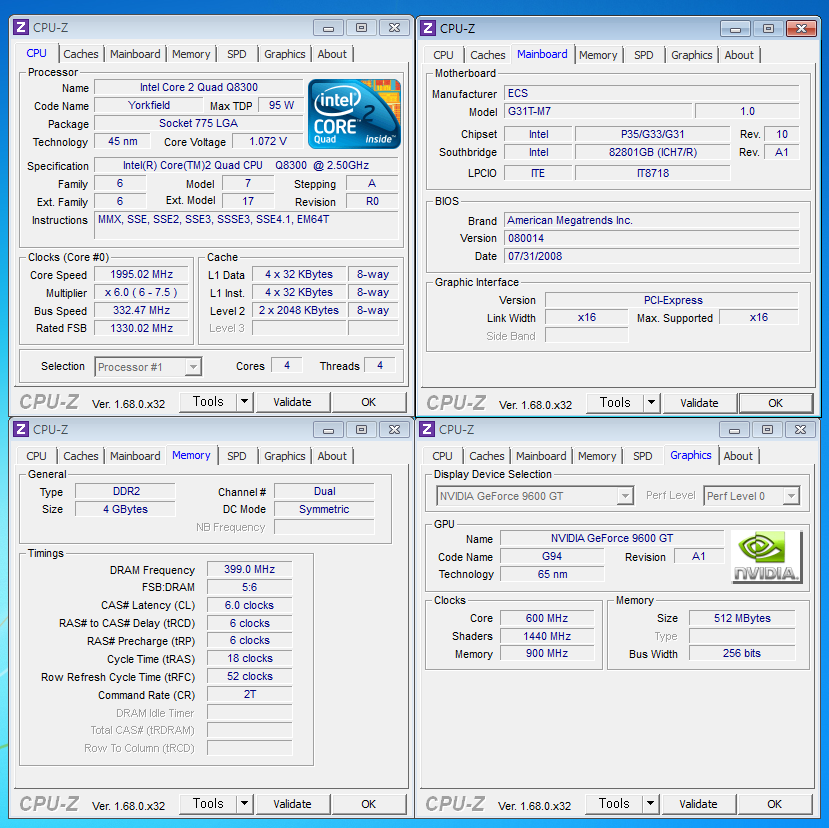Image resolution: width=829 pixels, height=828 pixels.
Task: Switch to Graphics tab in the Memory window
Action: (284, 456)
